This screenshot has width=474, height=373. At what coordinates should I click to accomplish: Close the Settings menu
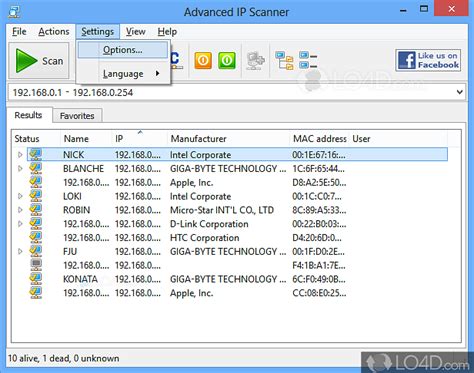[97, 32]
